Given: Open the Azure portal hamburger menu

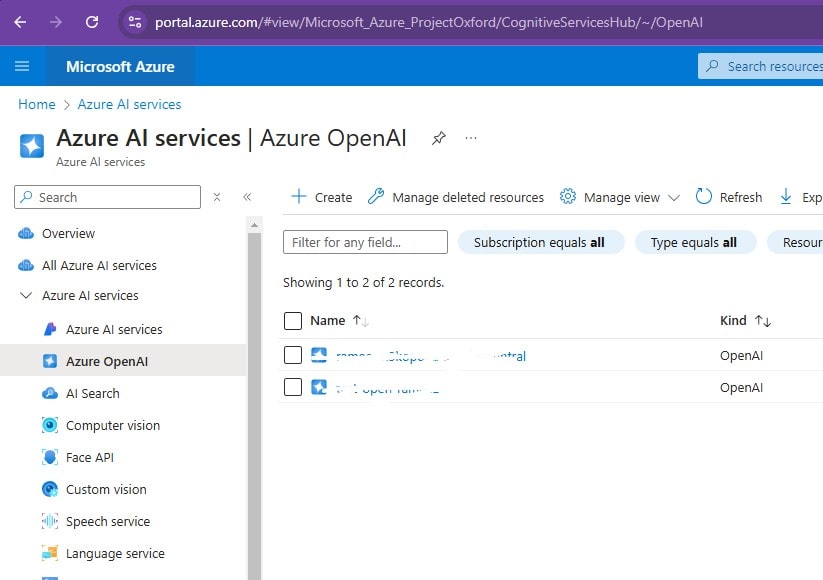Looking at the screenshot, I should 22,66.
